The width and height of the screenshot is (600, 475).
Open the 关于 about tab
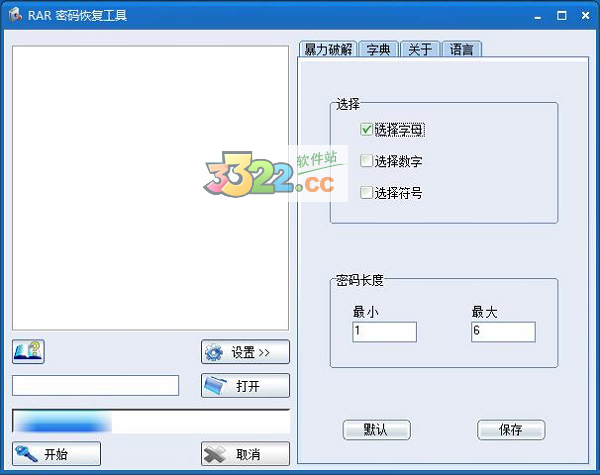[x=420, y=49]
